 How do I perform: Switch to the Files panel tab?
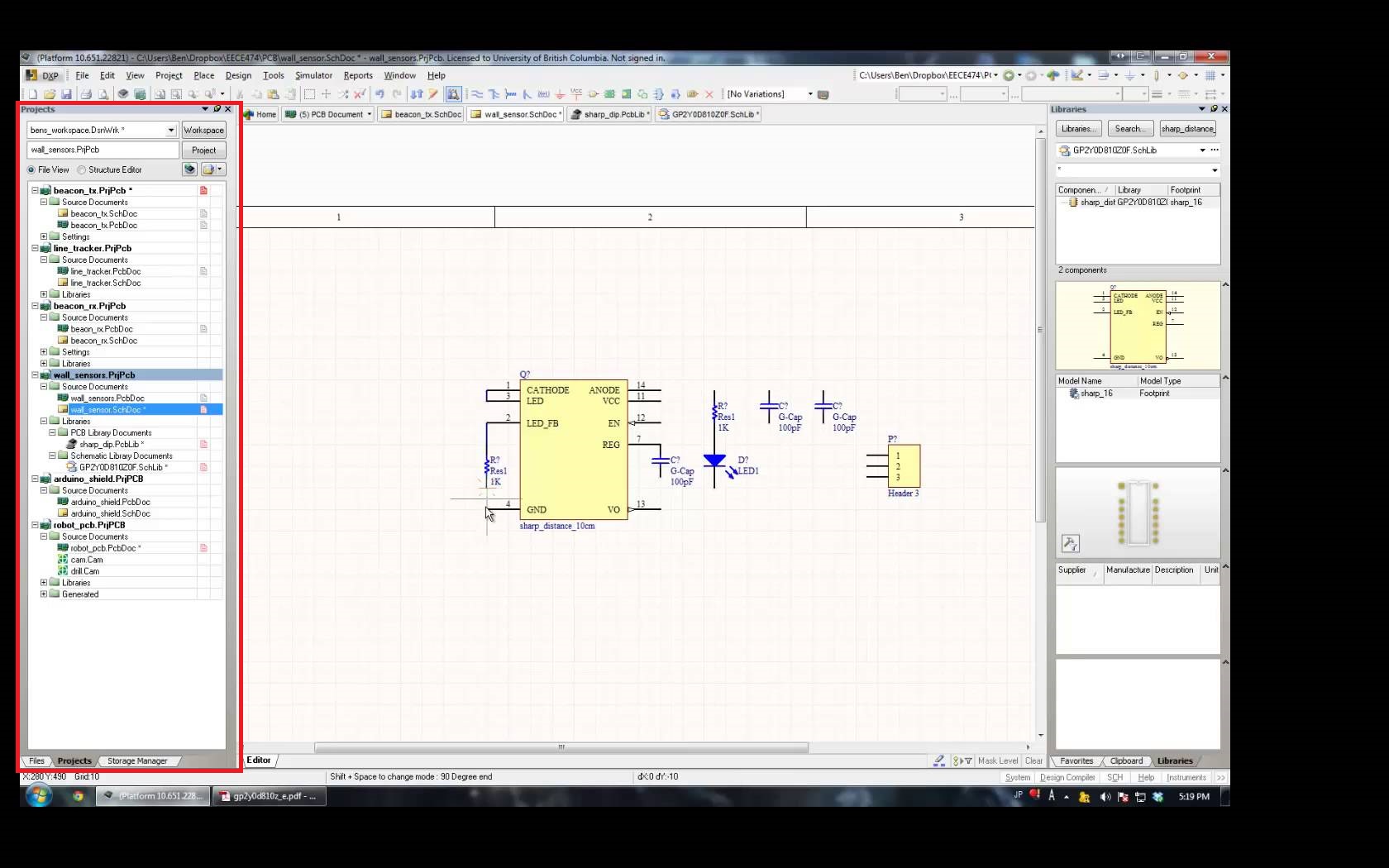[x=36, y=761]
